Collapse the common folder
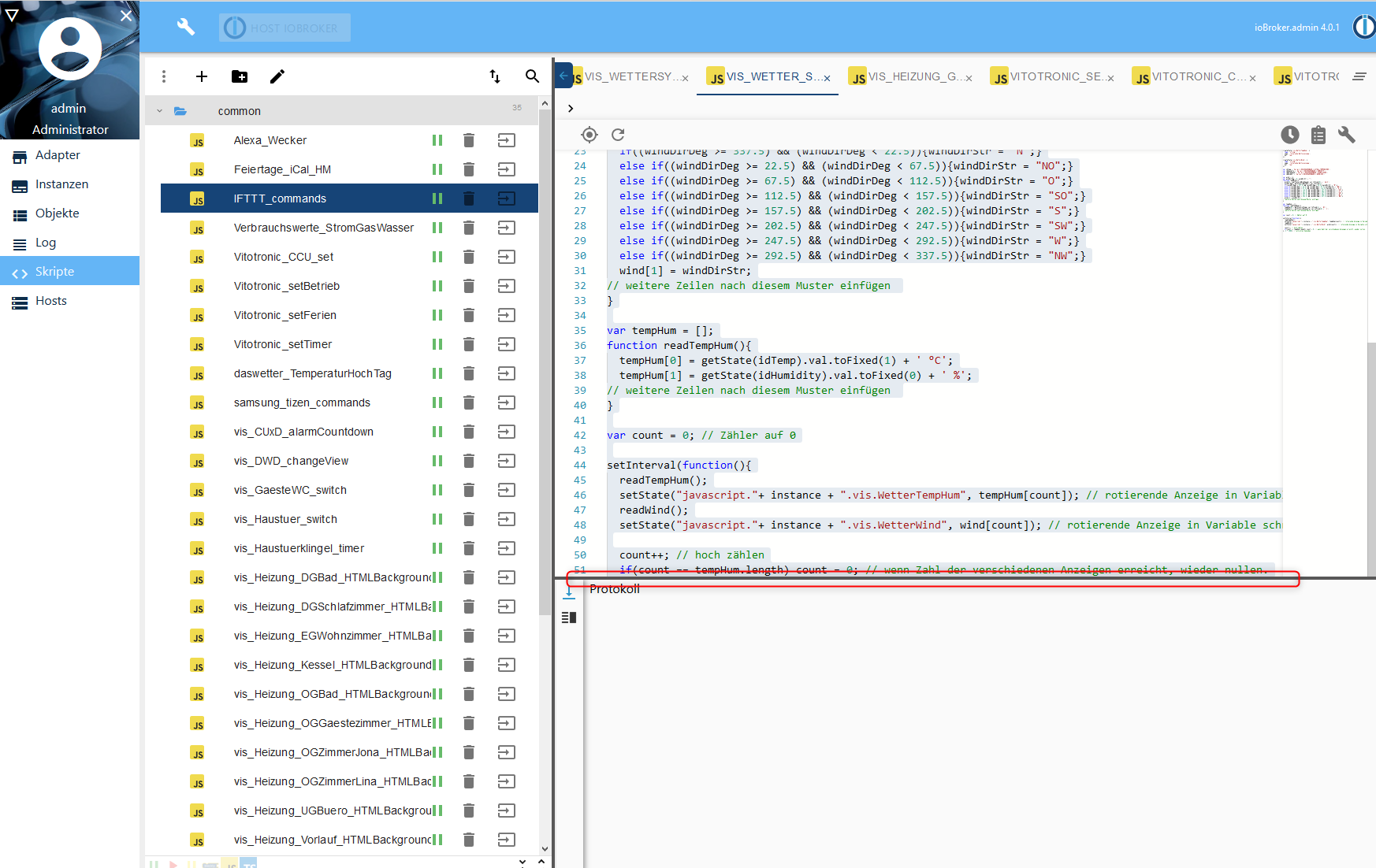Image resolution: width=1376 pixels, height=868 pixels. tap(160, 111)
